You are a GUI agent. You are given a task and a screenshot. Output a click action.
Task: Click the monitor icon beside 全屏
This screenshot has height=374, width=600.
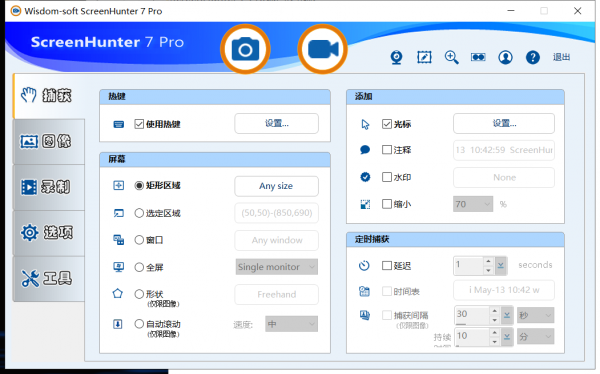point(118,267)
